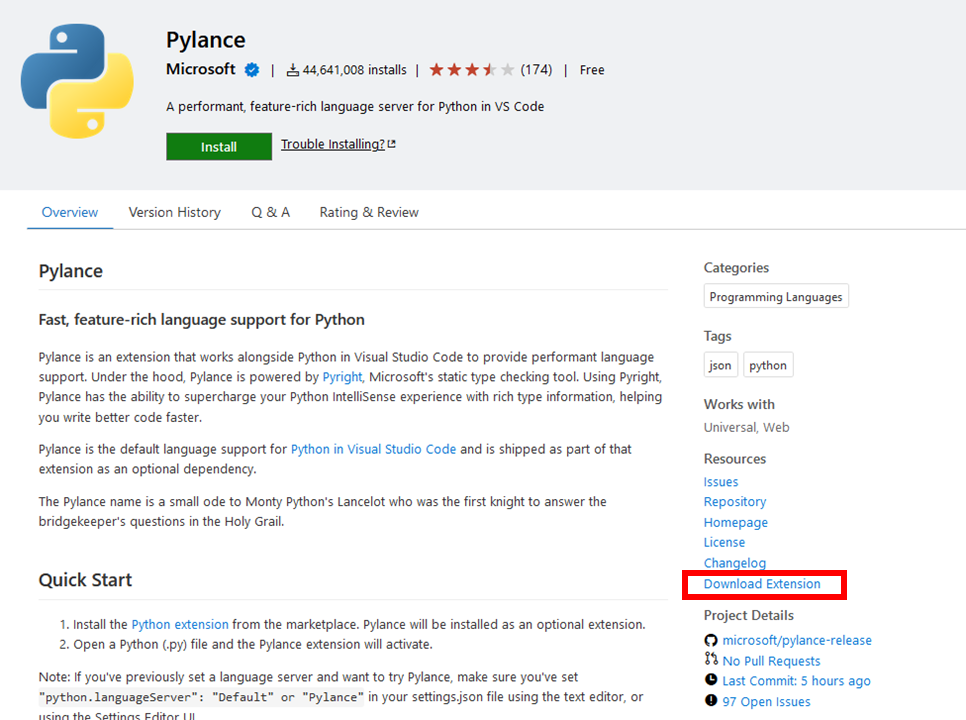
Task: Click the extension tagline under the publisher
Action: click(x=355, y=107)
